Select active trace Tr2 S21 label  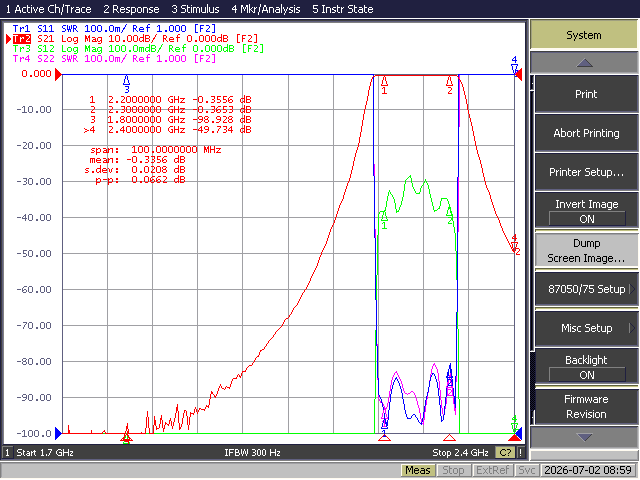tap(135, 39)
